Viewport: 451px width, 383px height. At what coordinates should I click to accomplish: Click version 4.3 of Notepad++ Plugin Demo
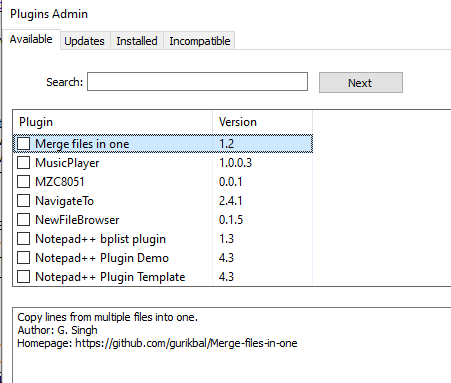[x=227, y=258]
